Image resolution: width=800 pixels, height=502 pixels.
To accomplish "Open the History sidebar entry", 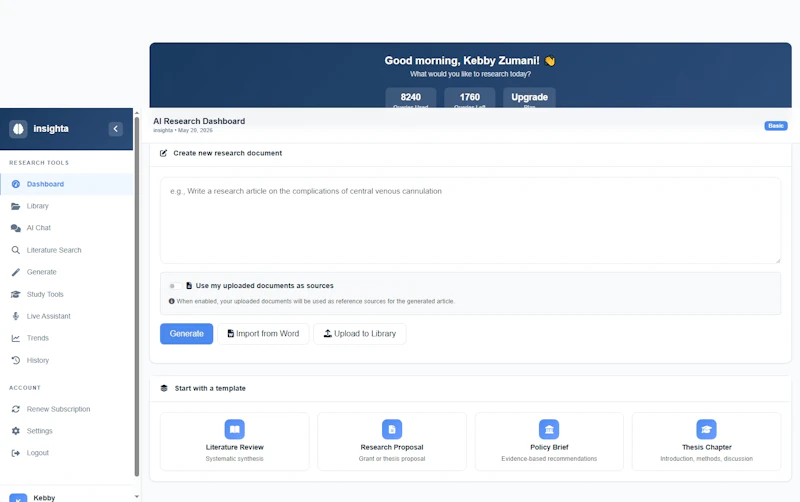I will point(66,360).
